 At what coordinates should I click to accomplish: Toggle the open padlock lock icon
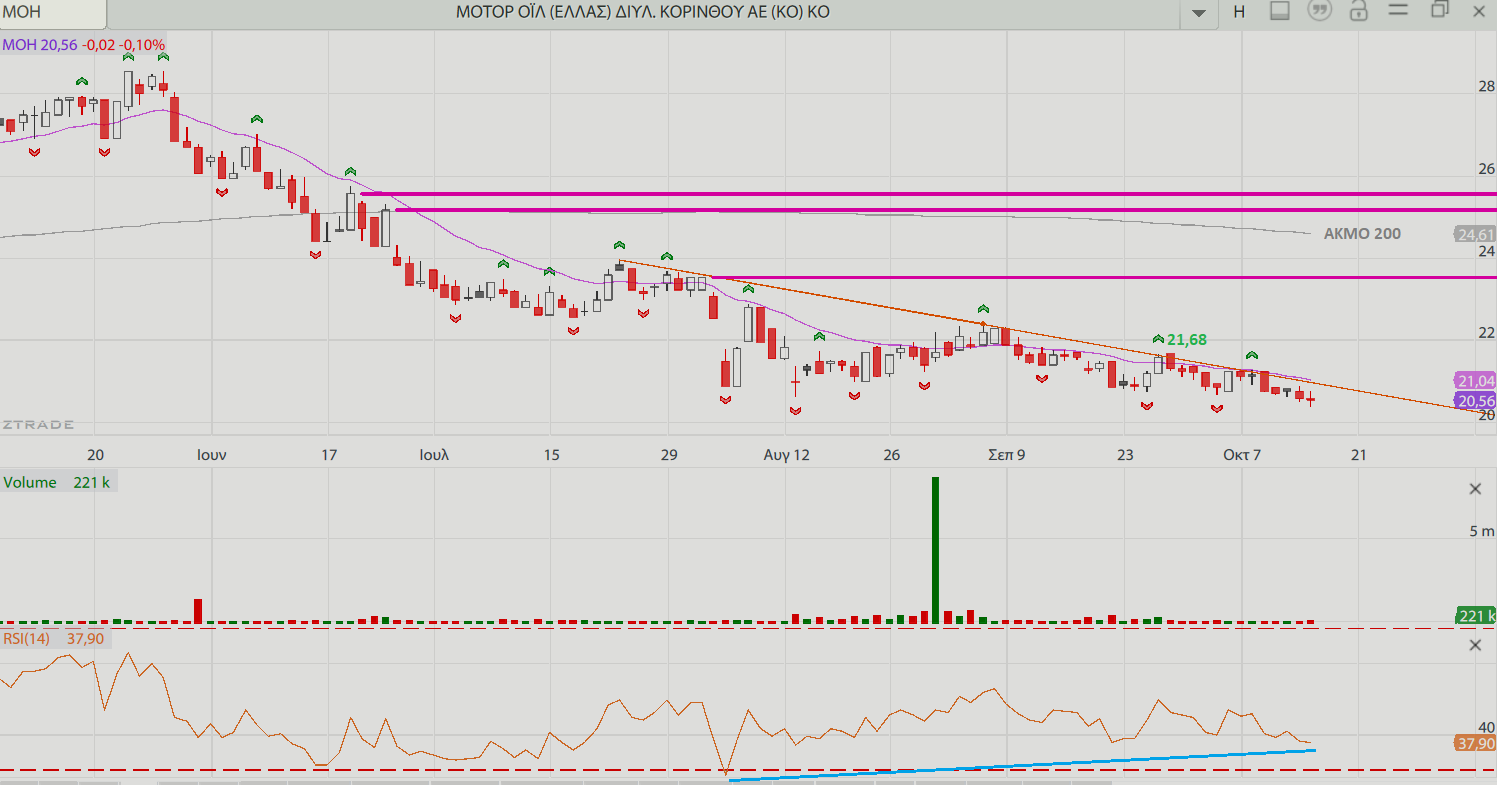pos(1358,11)
